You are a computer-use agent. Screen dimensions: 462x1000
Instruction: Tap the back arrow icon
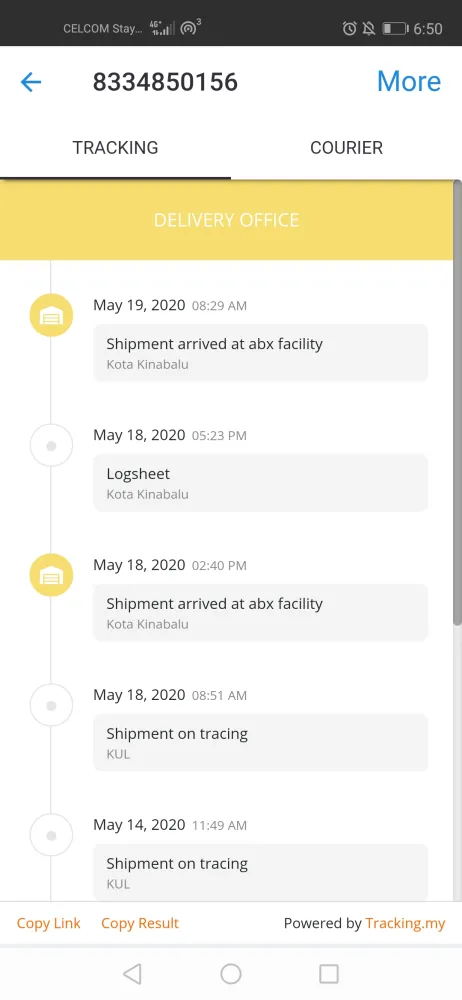31,82
